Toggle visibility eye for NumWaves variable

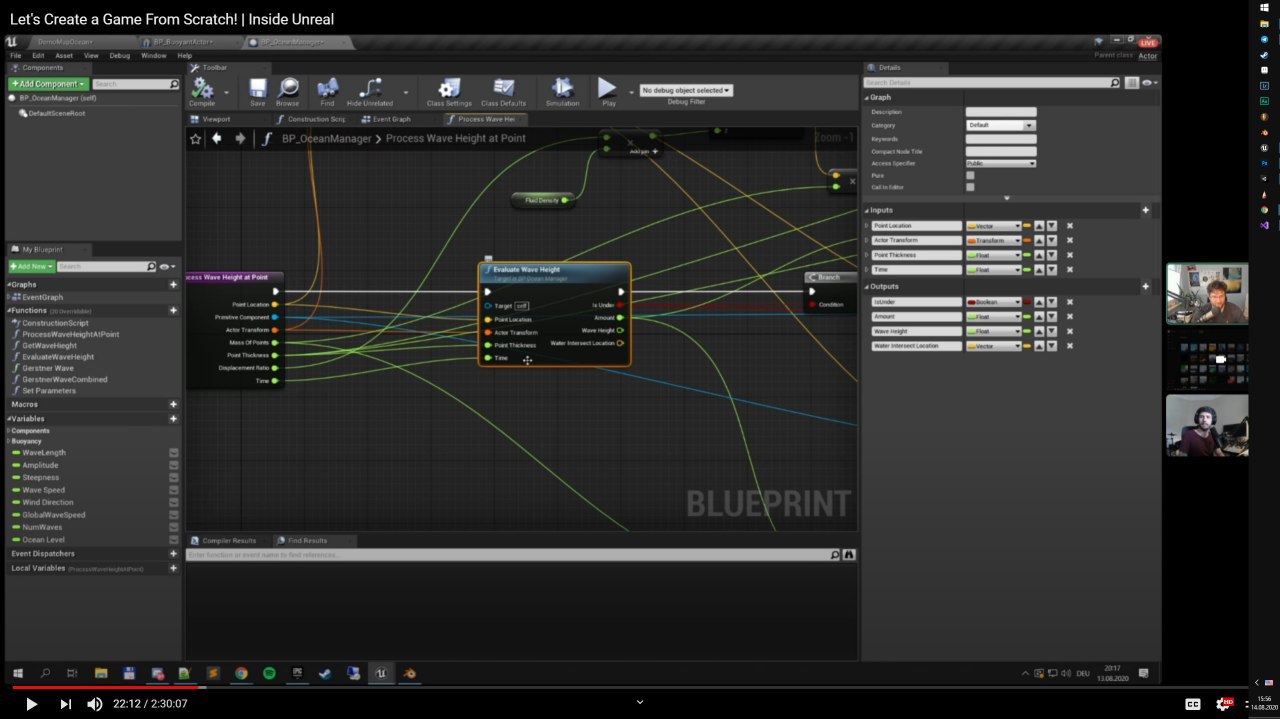point(174,527)
